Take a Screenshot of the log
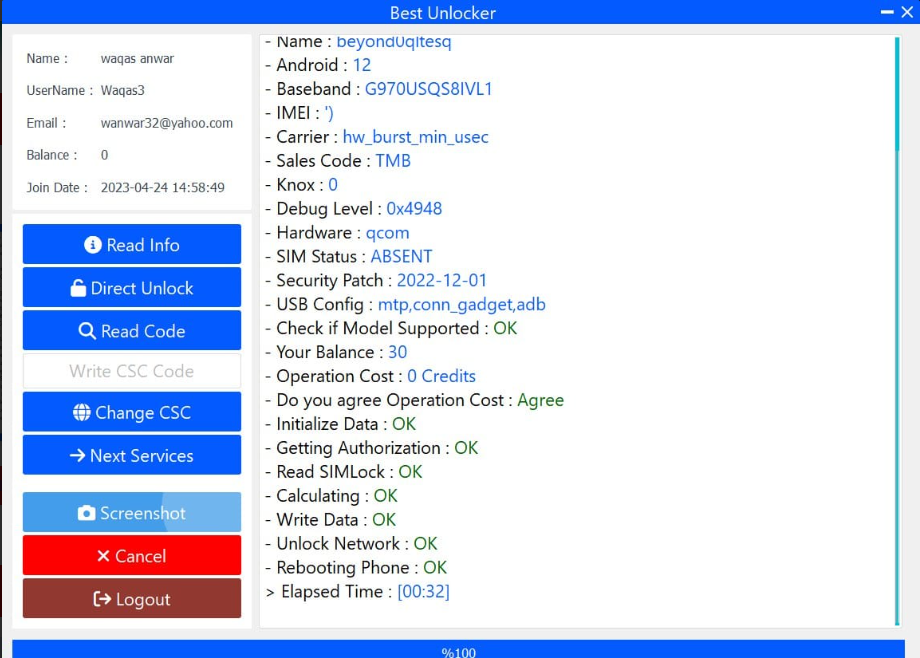 tap(132, 512)
